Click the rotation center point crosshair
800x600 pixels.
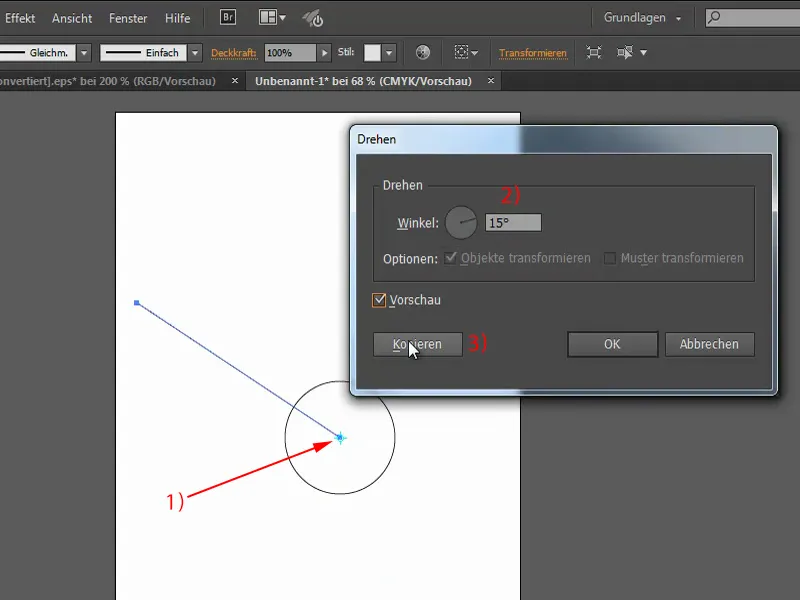(340, 438)
